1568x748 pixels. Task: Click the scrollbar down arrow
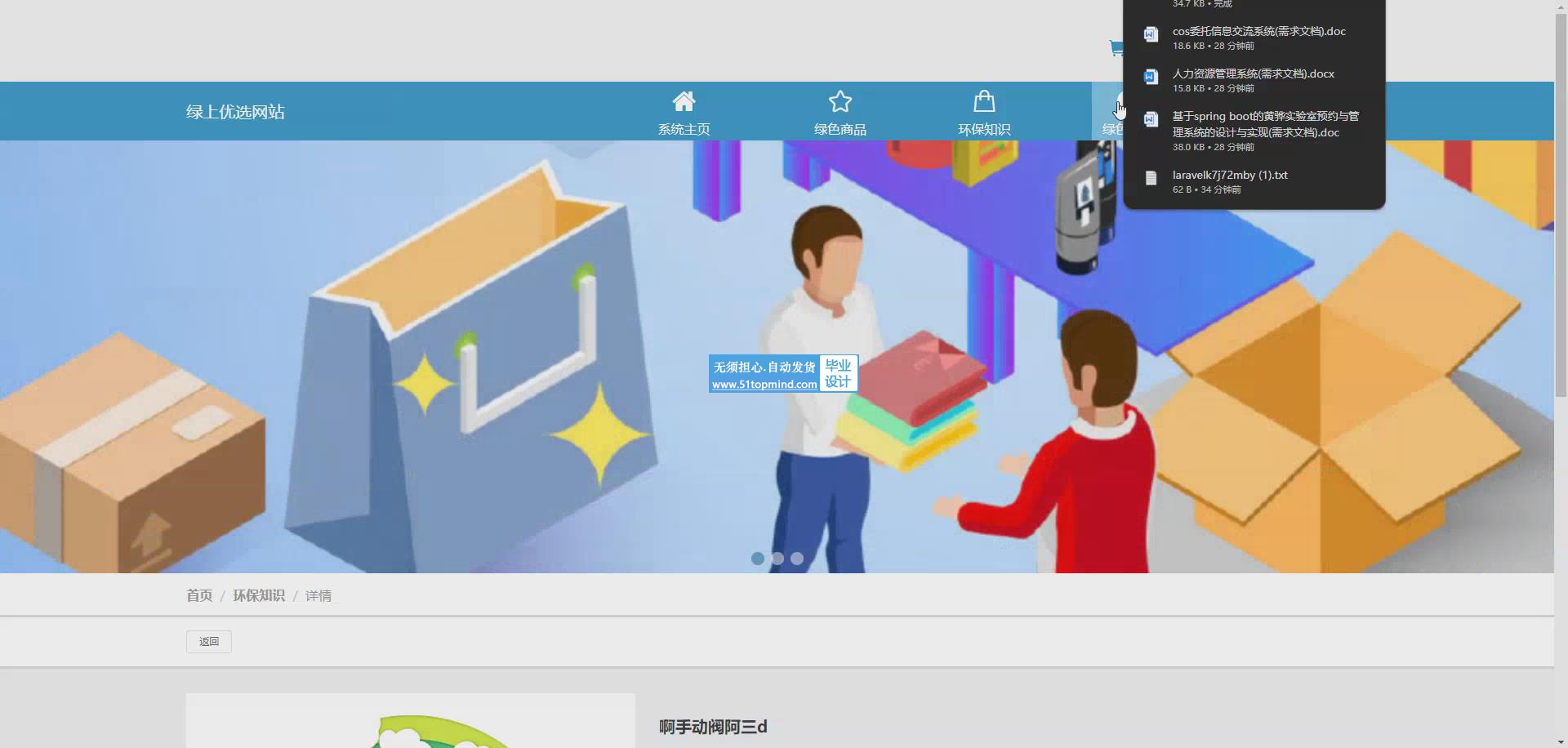pyautogui.click(x=1561, y=741)
